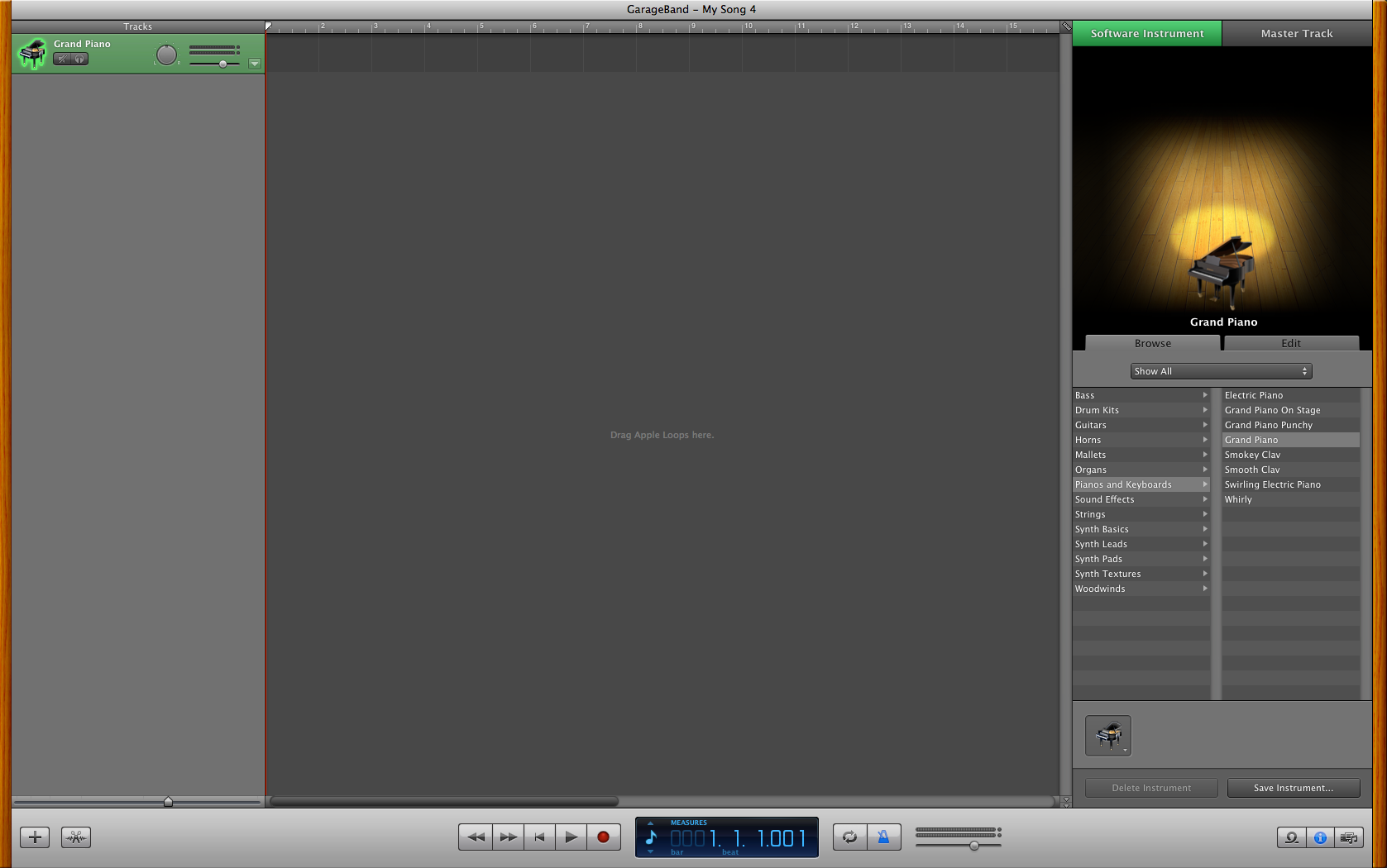Viewport: 1387px width, 868px height.
Task: Open the track editor scissors button
Action: click(x=76, y=837)
